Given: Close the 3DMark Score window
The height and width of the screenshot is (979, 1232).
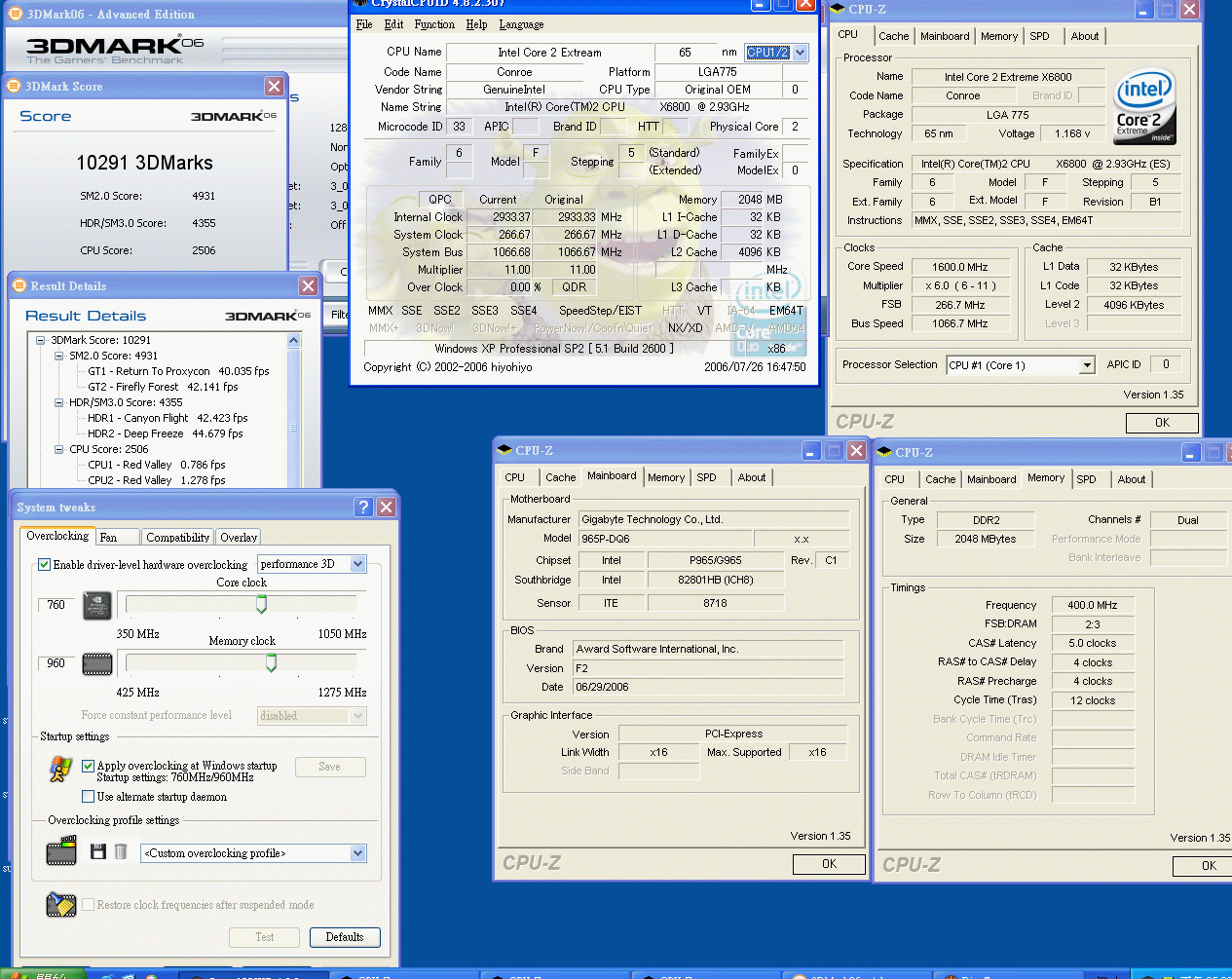Looking at the screenshot, I should click(275, 86).
